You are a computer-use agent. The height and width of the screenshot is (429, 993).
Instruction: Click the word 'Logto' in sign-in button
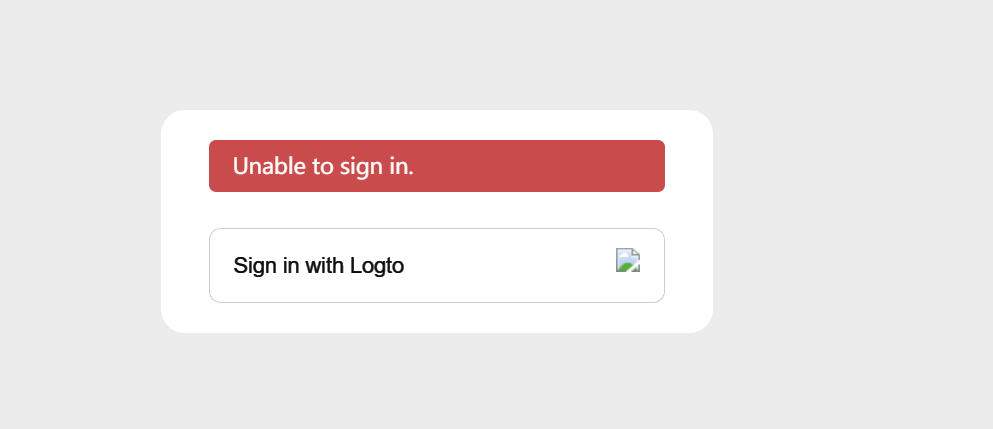(x=377, y=265)
